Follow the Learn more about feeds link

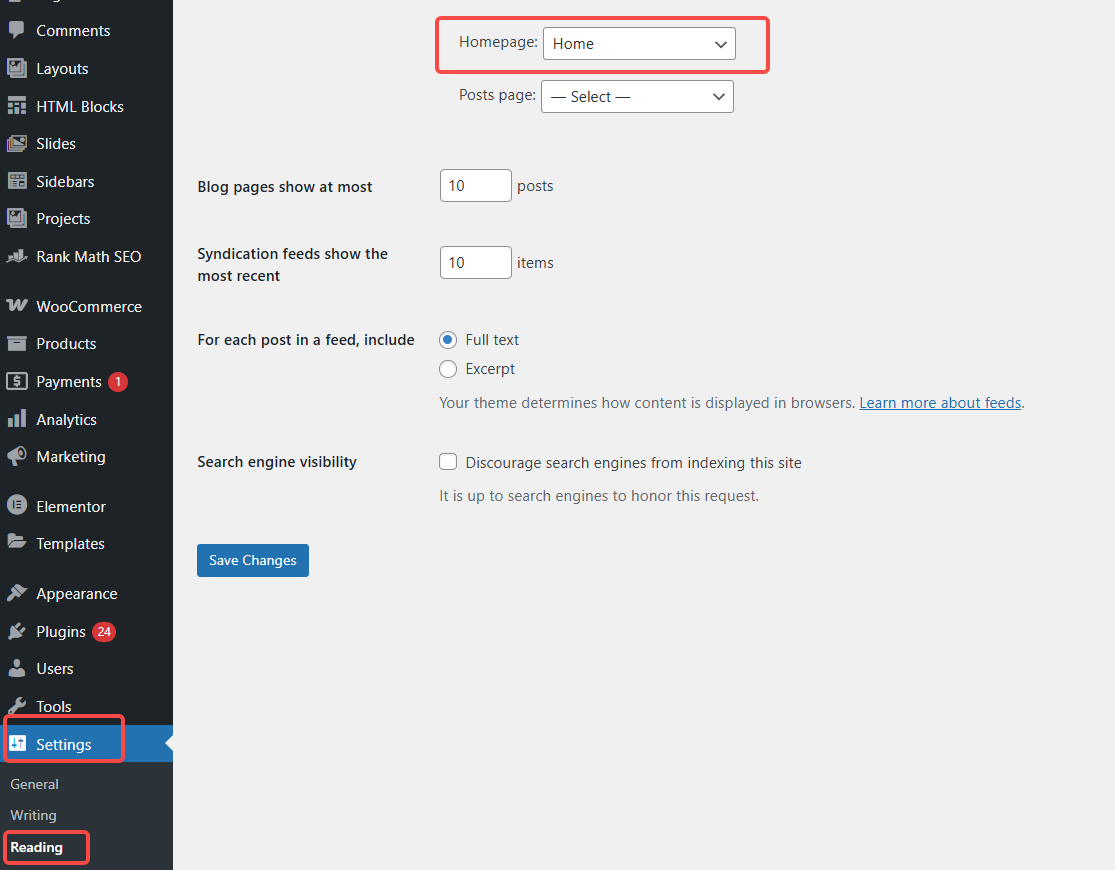[x=940, y=403]
